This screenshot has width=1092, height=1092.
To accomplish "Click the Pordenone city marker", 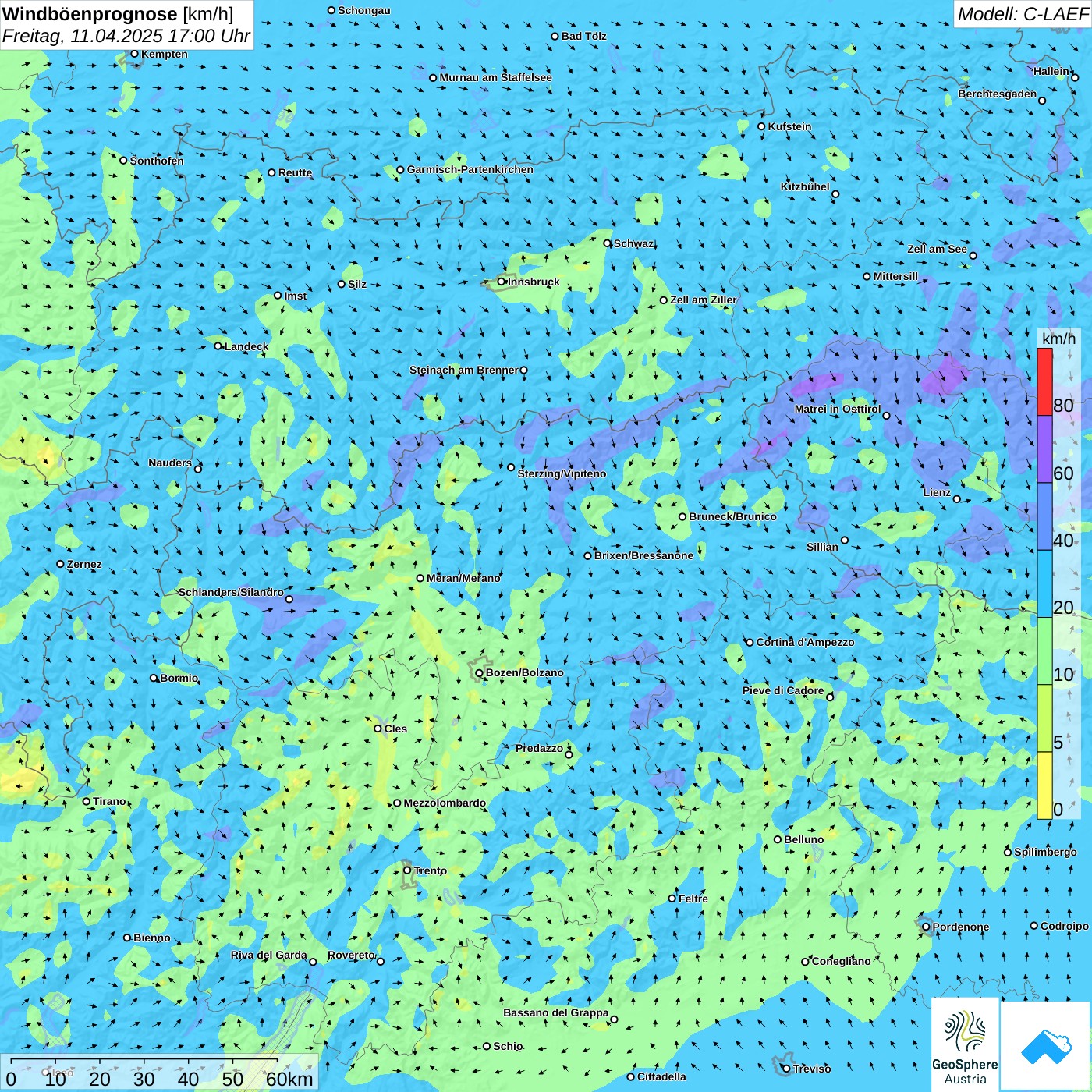I will [x=926, y=927].
